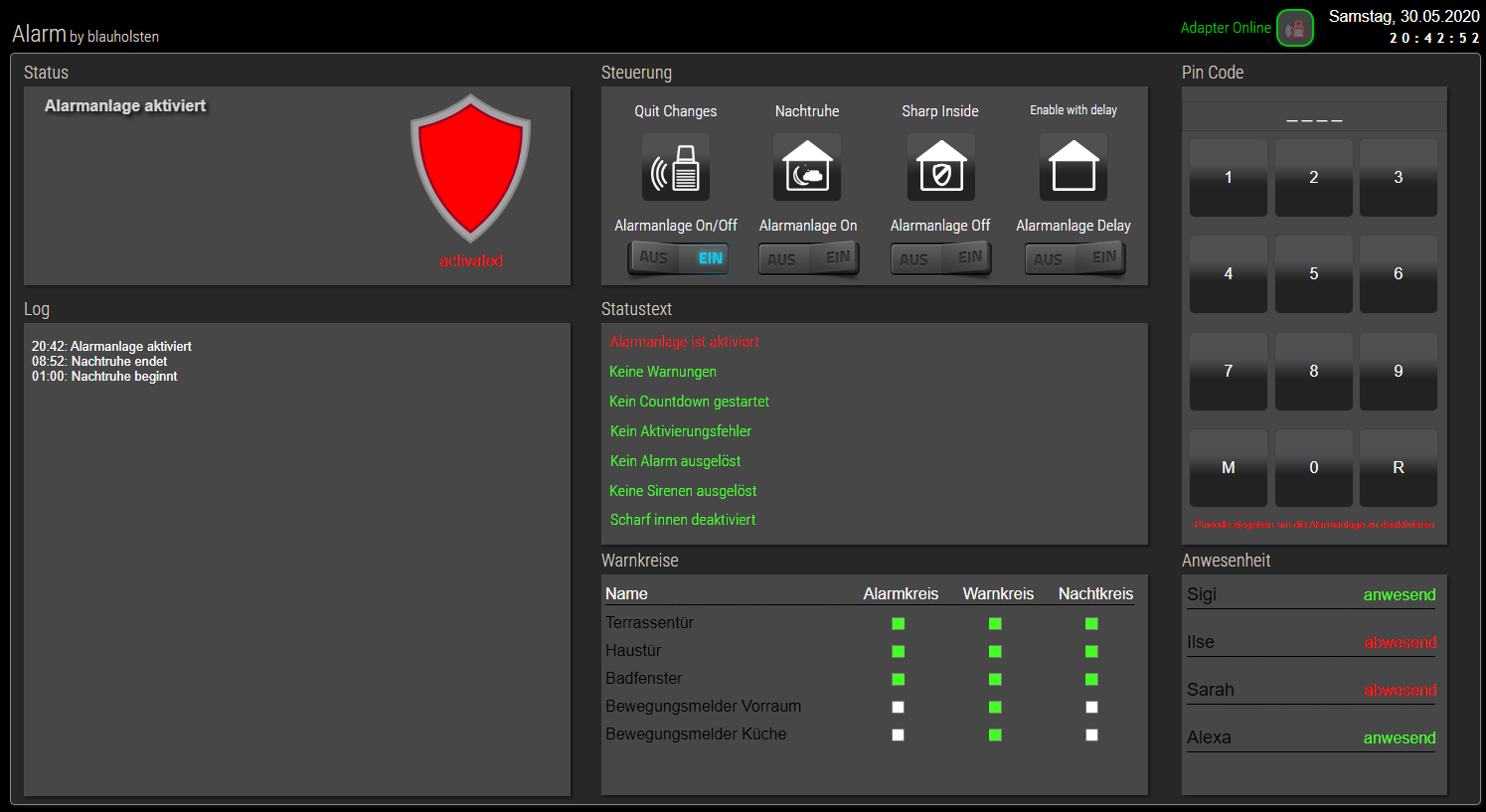Click Terrassentür Nachtkreis green indicator
Viewport: 1486px width, 812px height.
1091,623
